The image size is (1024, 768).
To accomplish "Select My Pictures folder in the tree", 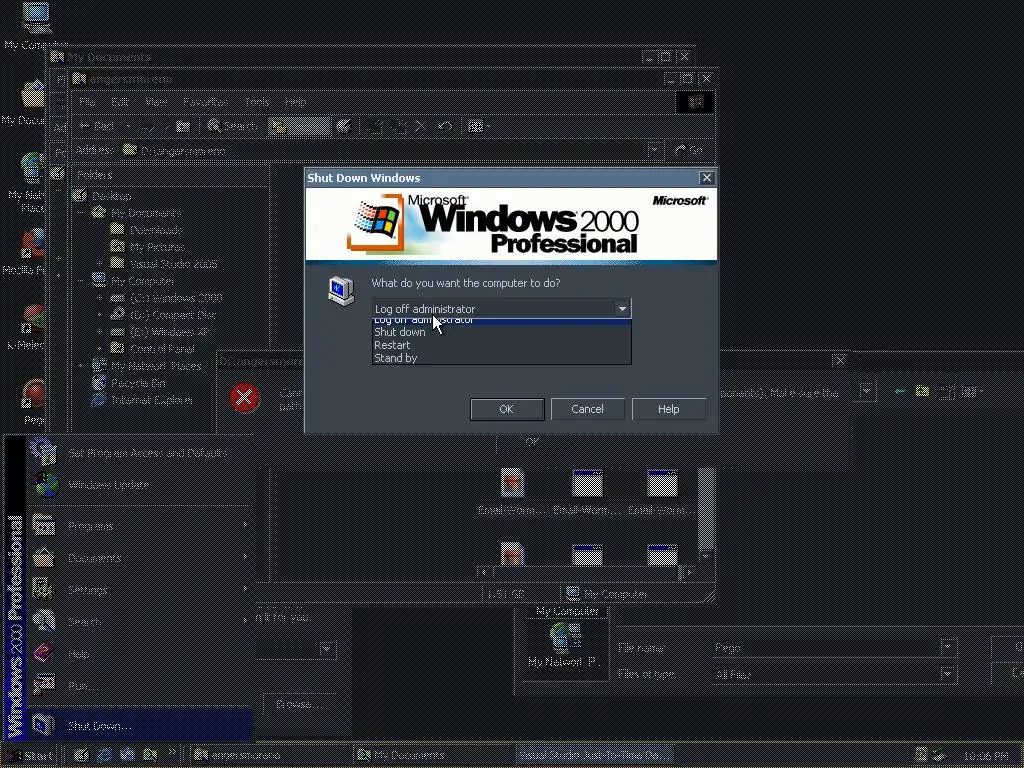I will pyautogui.click(x=157, y=247).
